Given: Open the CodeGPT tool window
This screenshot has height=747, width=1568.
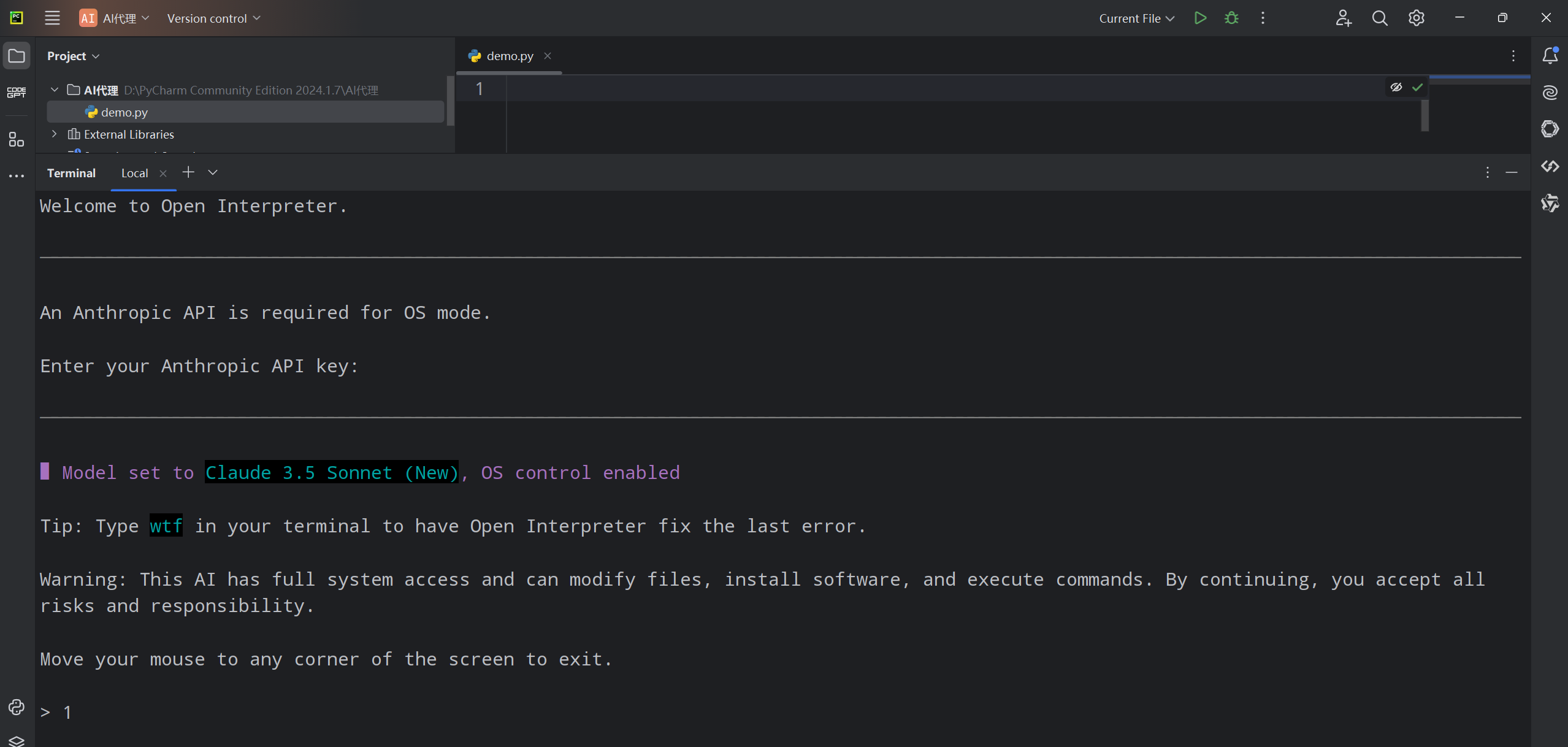Looking at the screenshot, I should (x=17, y=93).
